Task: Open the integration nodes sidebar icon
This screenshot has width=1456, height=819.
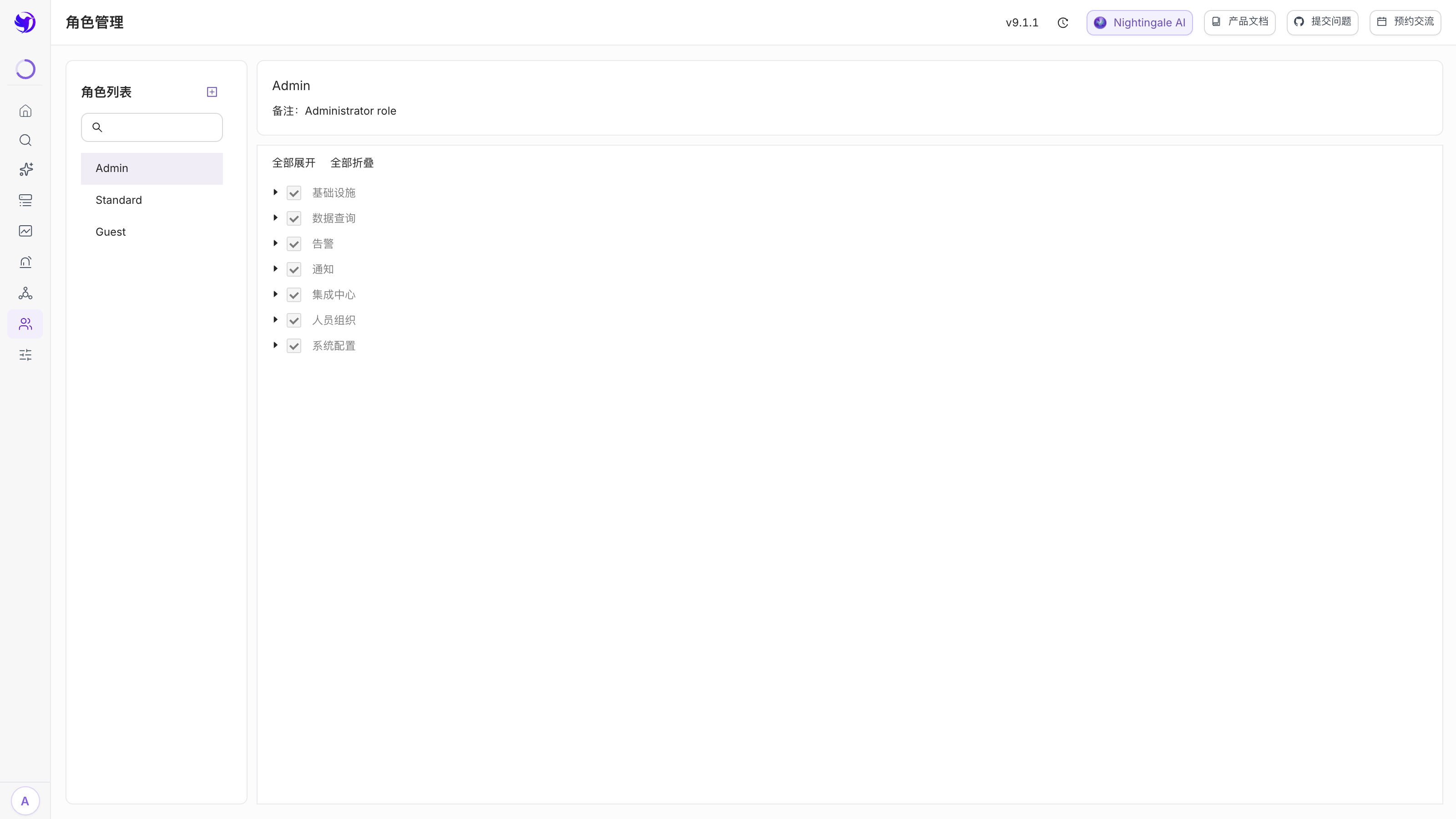Action: pos(25,293)
